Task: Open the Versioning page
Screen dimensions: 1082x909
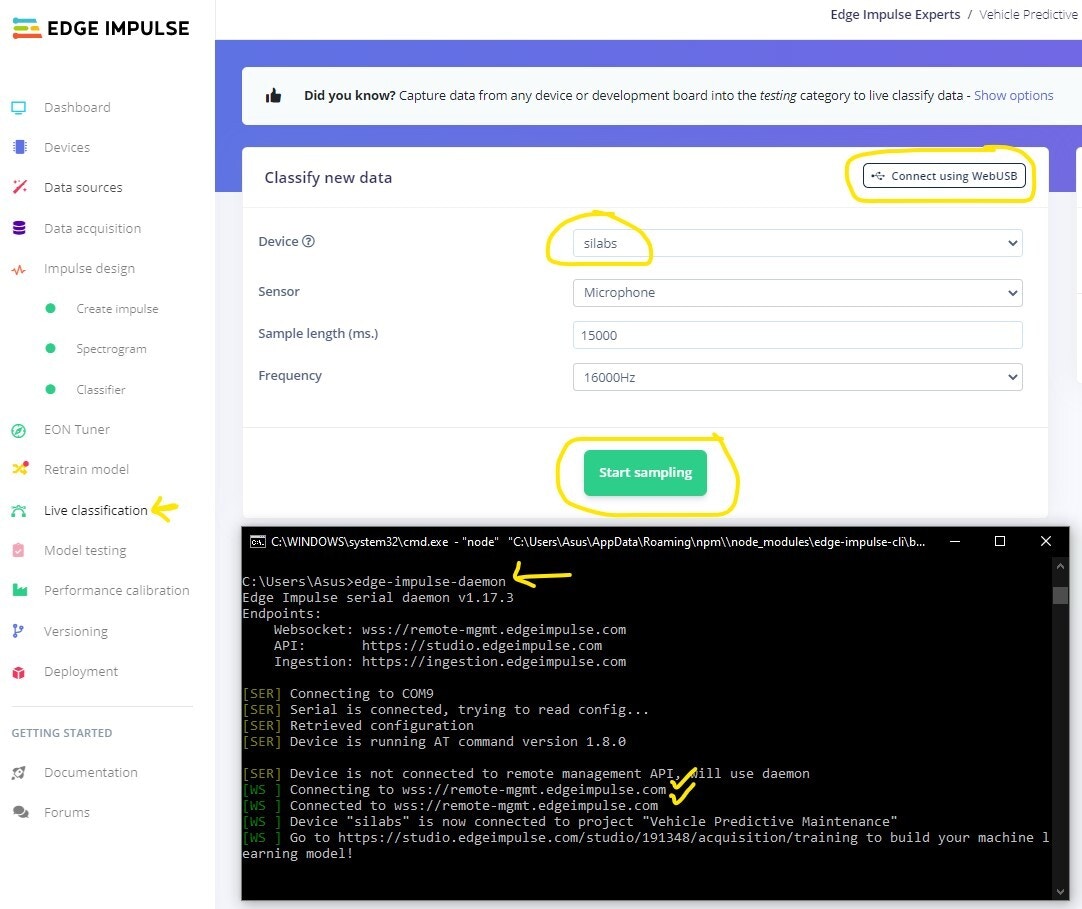Action: click(76, 632)
